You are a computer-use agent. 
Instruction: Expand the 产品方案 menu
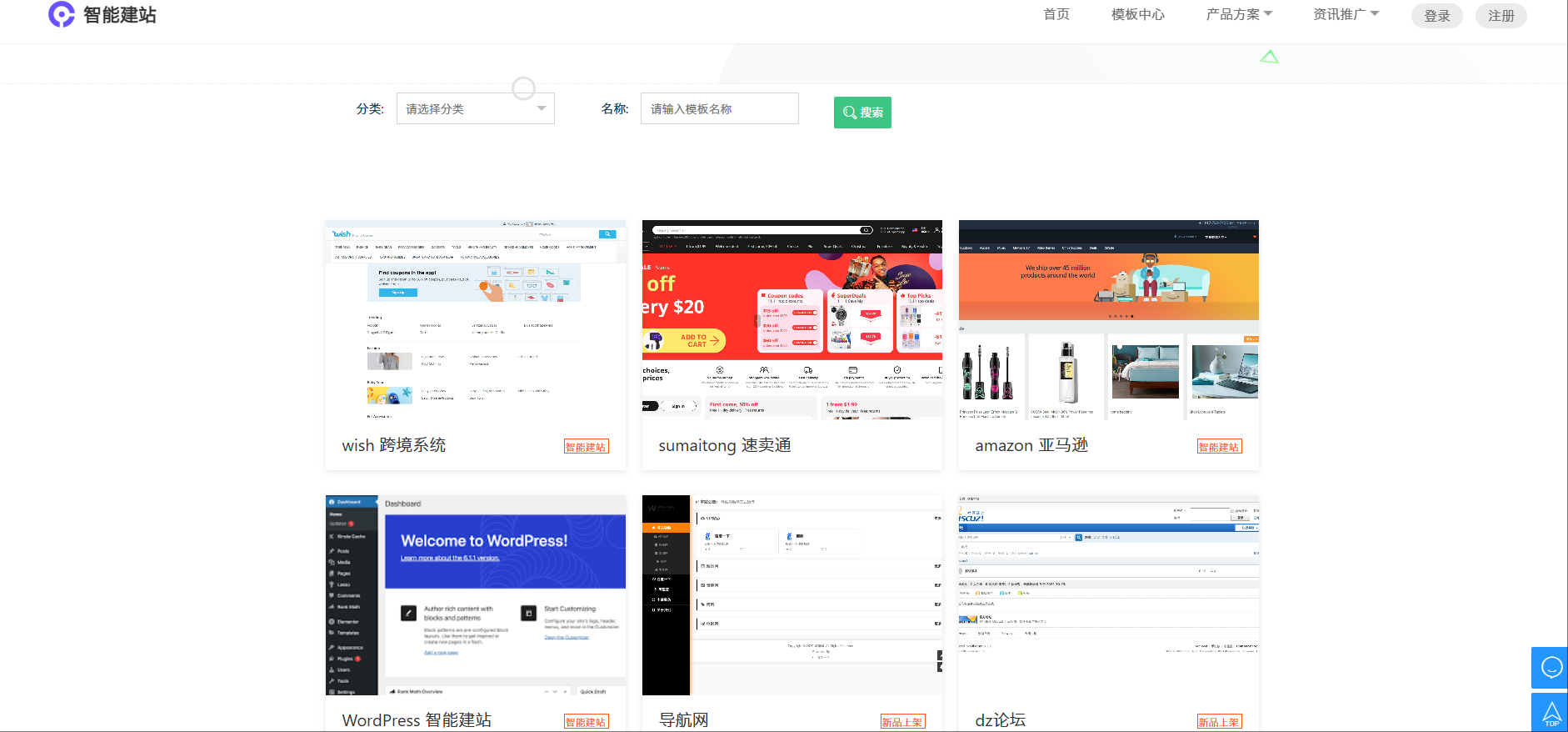coord(1239,14)
